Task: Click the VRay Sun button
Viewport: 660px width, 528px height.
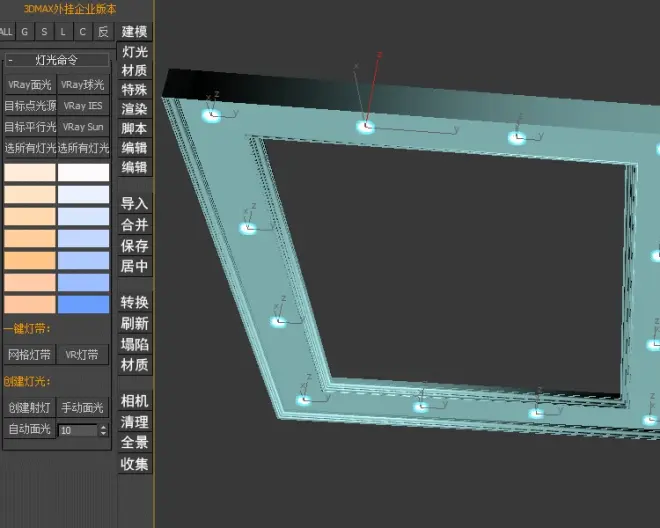Action: click(83, 127)
